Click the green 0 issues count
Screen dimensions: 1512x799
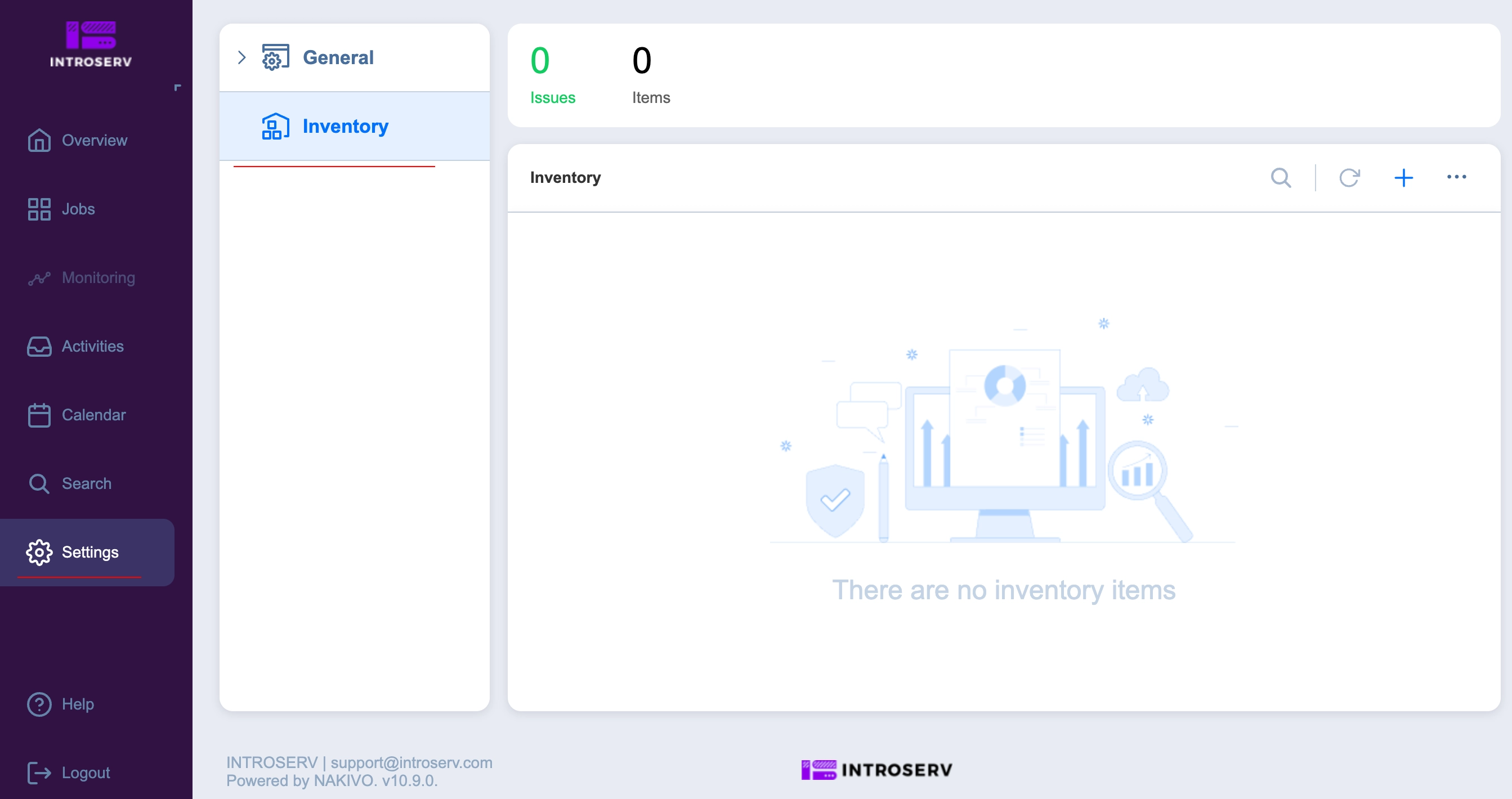tap(540, 60)
